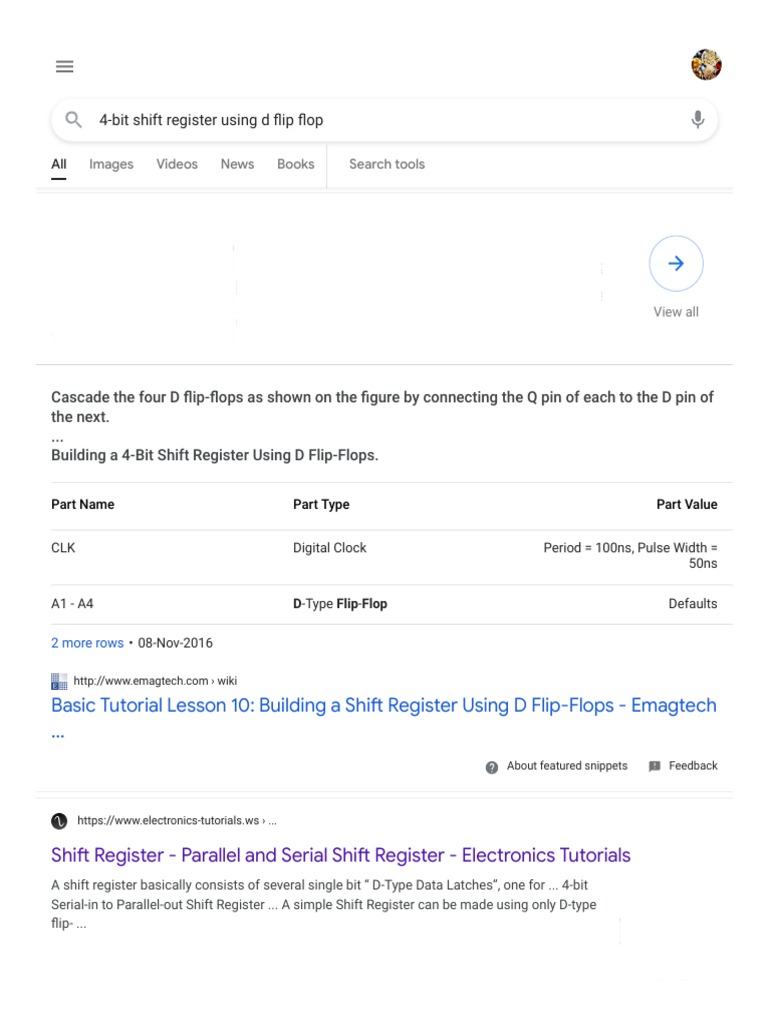Viewport: 768px width, 1024px height.
Task: Click the account profile avatar
Action: point(706,65)
